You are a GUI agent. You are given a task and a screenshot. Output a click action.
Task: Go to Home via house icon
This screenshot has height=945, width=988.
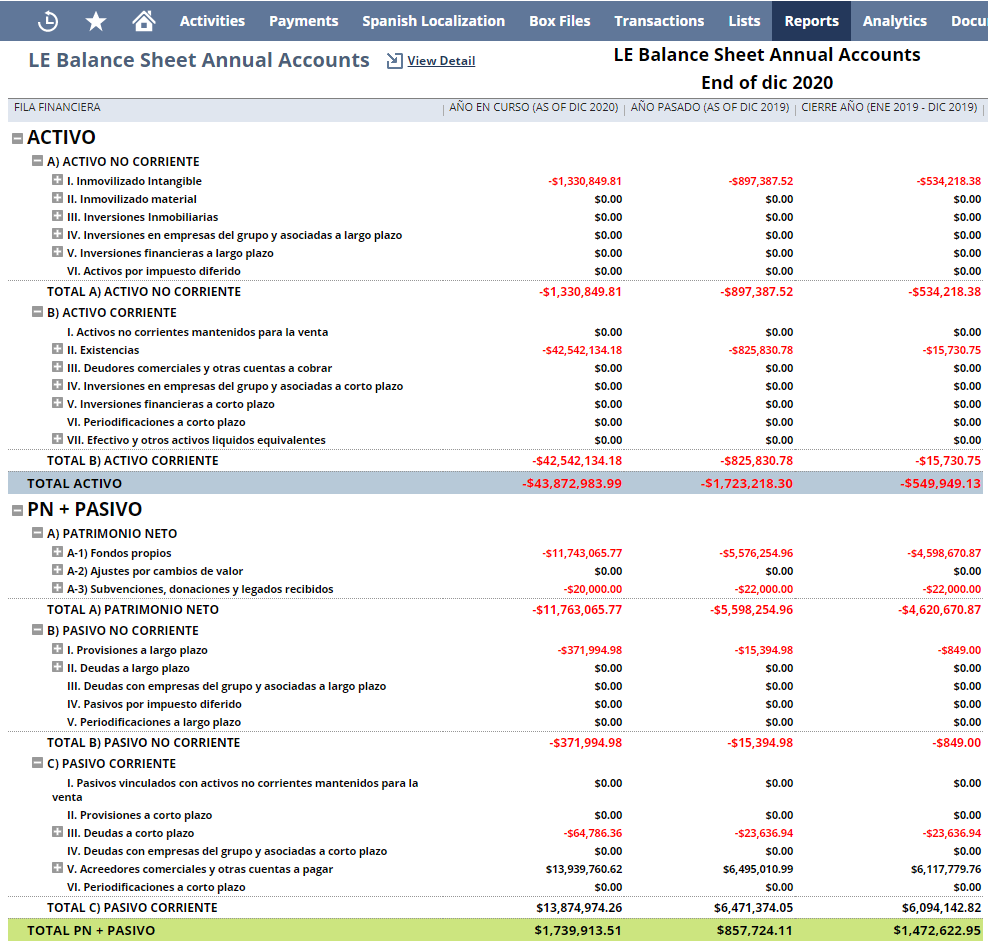(144, 21)
